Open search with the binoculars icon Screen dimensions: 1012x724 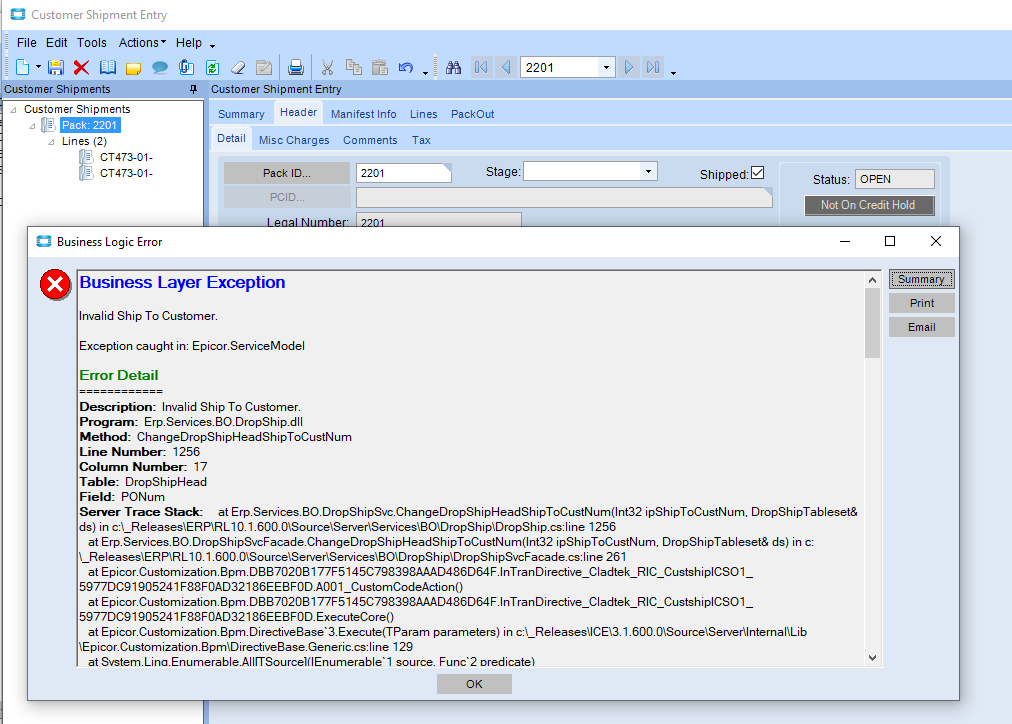(454, 67)
